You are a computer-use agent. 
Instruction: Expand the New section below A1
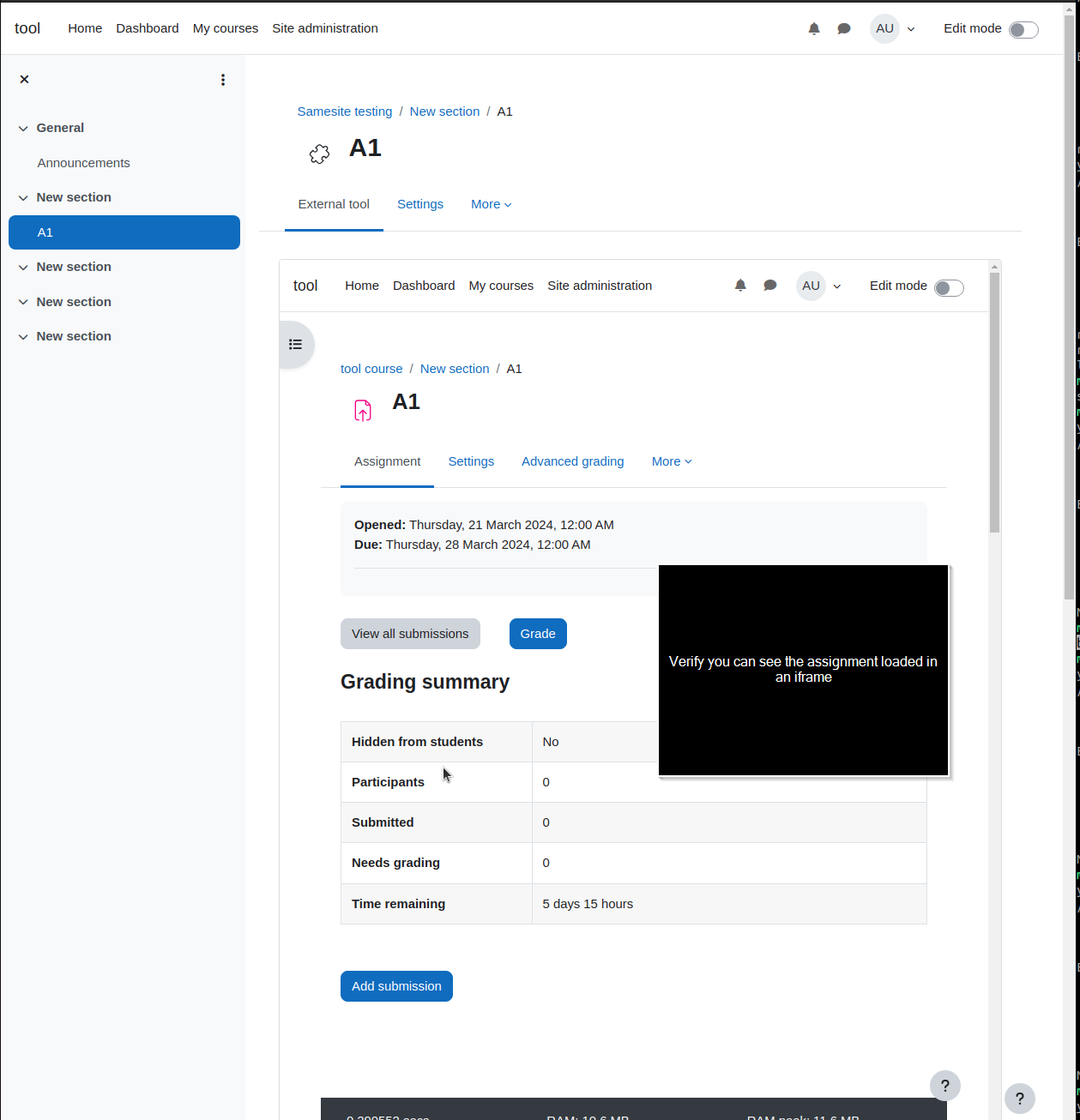(23, 268)
